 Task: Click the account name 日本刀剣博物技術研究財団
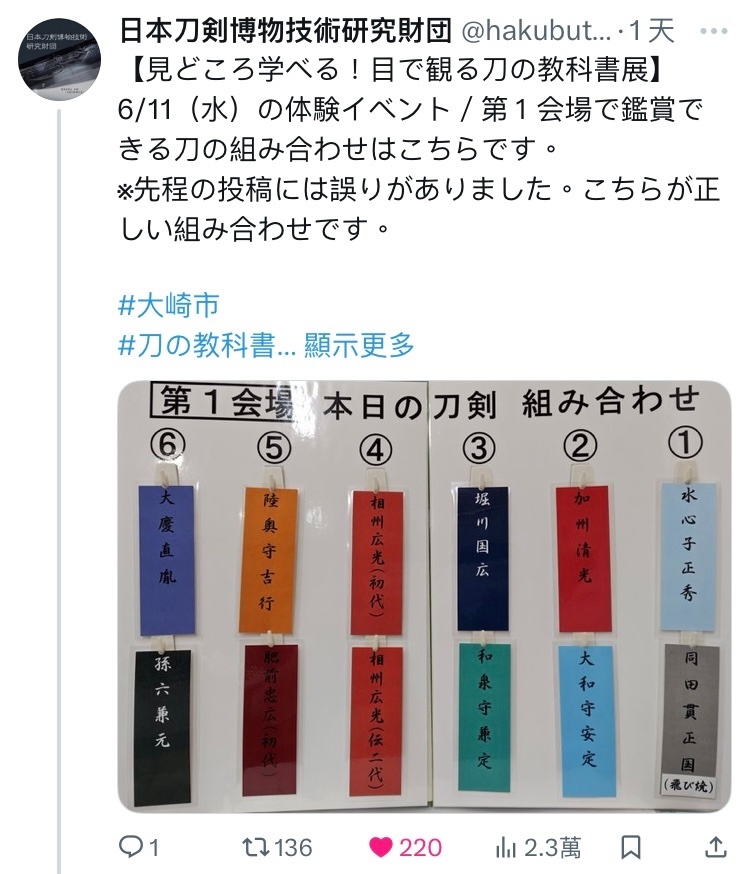coord(286,31)
